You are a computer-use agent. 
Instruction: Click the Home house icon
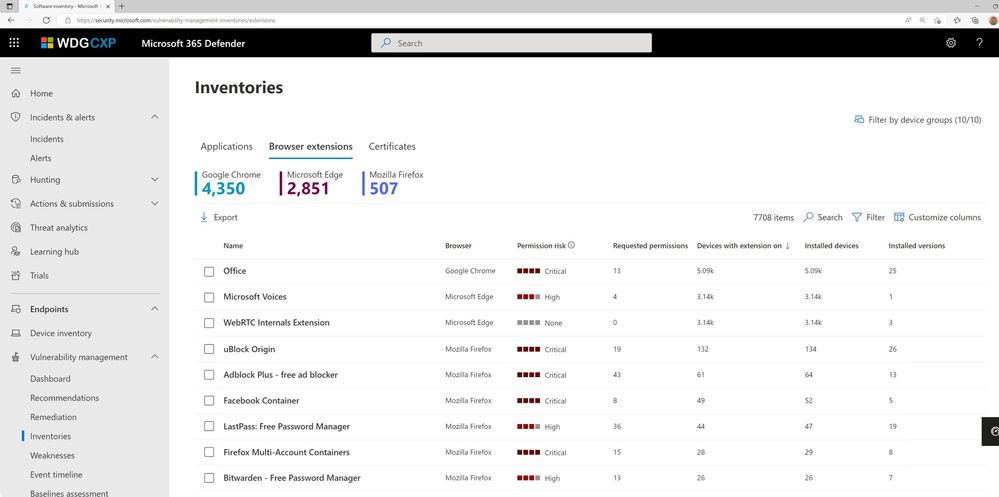(x=16, y=93)
